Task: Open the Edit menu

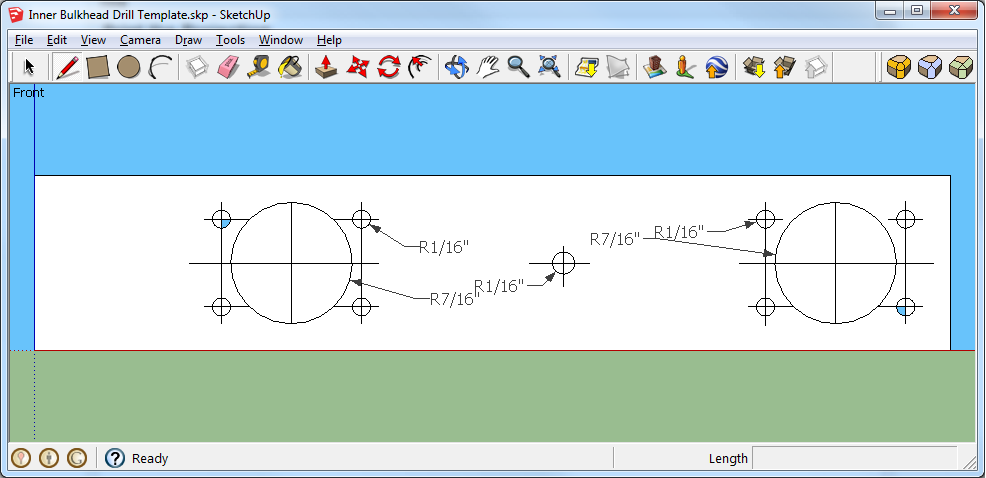Action: click(57, 40)
